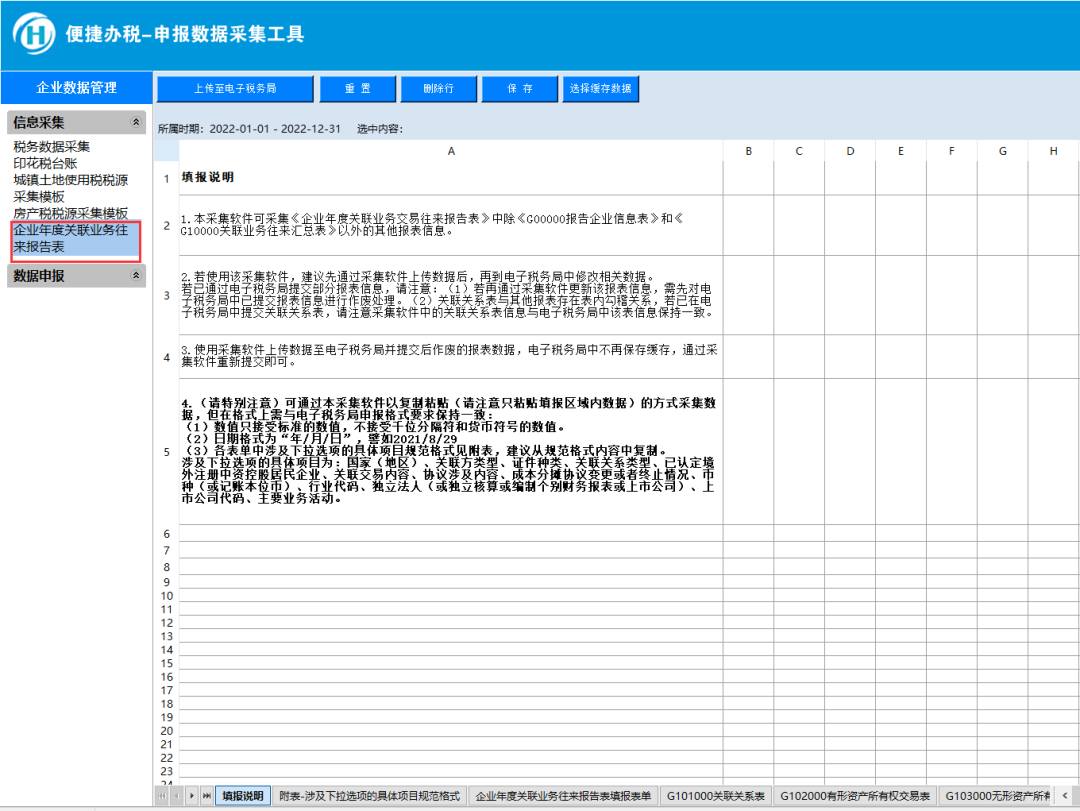1080x811 pixels.
Task: Select column A header
Action: pyautogui.click(x=451, y=151)
